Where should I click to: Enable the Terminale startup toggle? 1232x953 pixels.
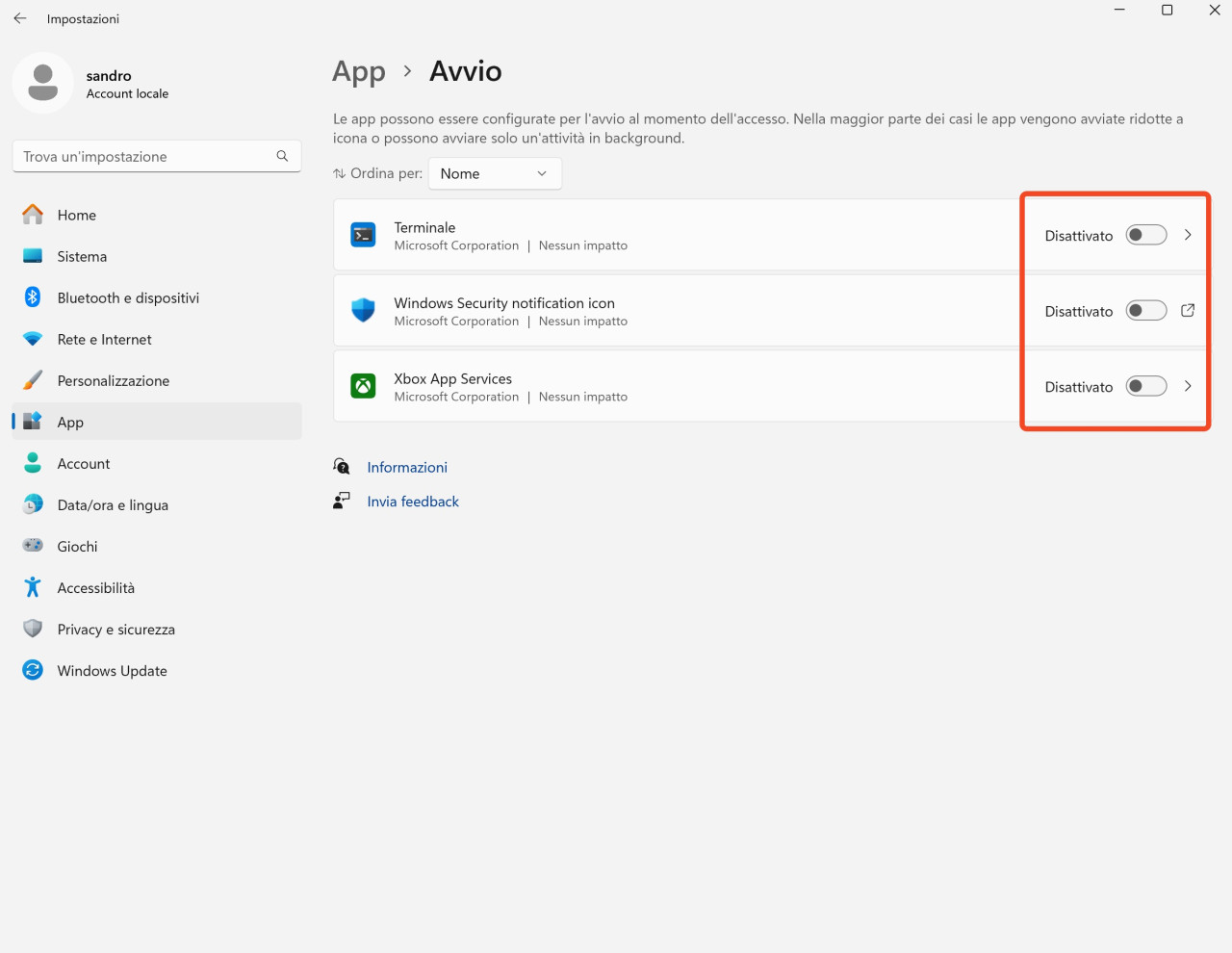coord(1146,235)
